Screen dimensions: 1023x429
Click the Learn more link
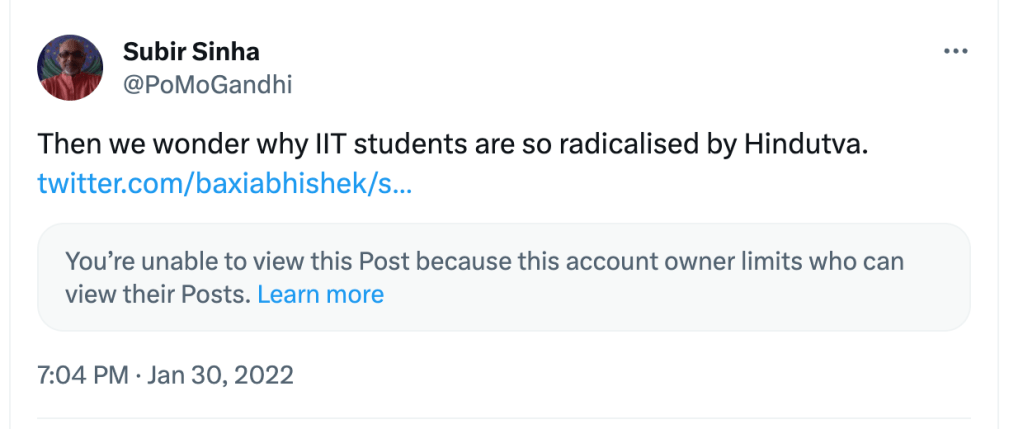tap(320, 294)
